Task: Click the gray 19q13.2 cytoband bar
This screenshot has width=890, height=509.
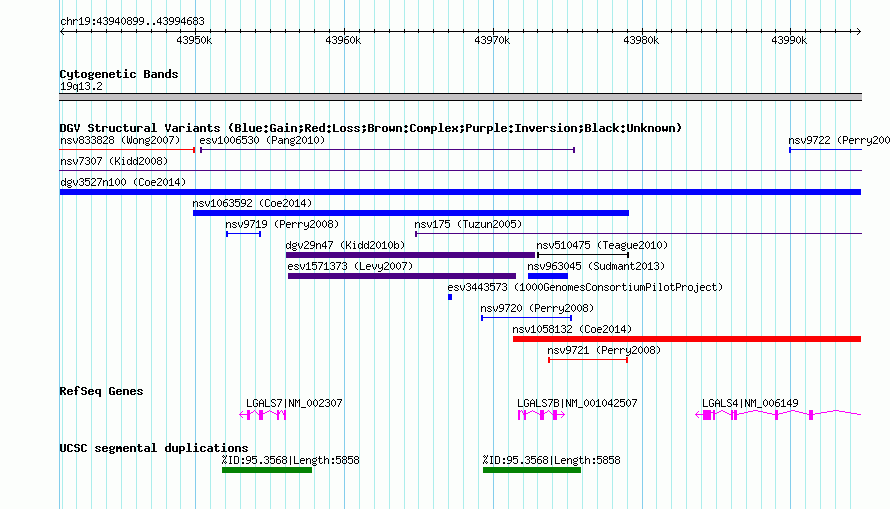Action: 460,97
